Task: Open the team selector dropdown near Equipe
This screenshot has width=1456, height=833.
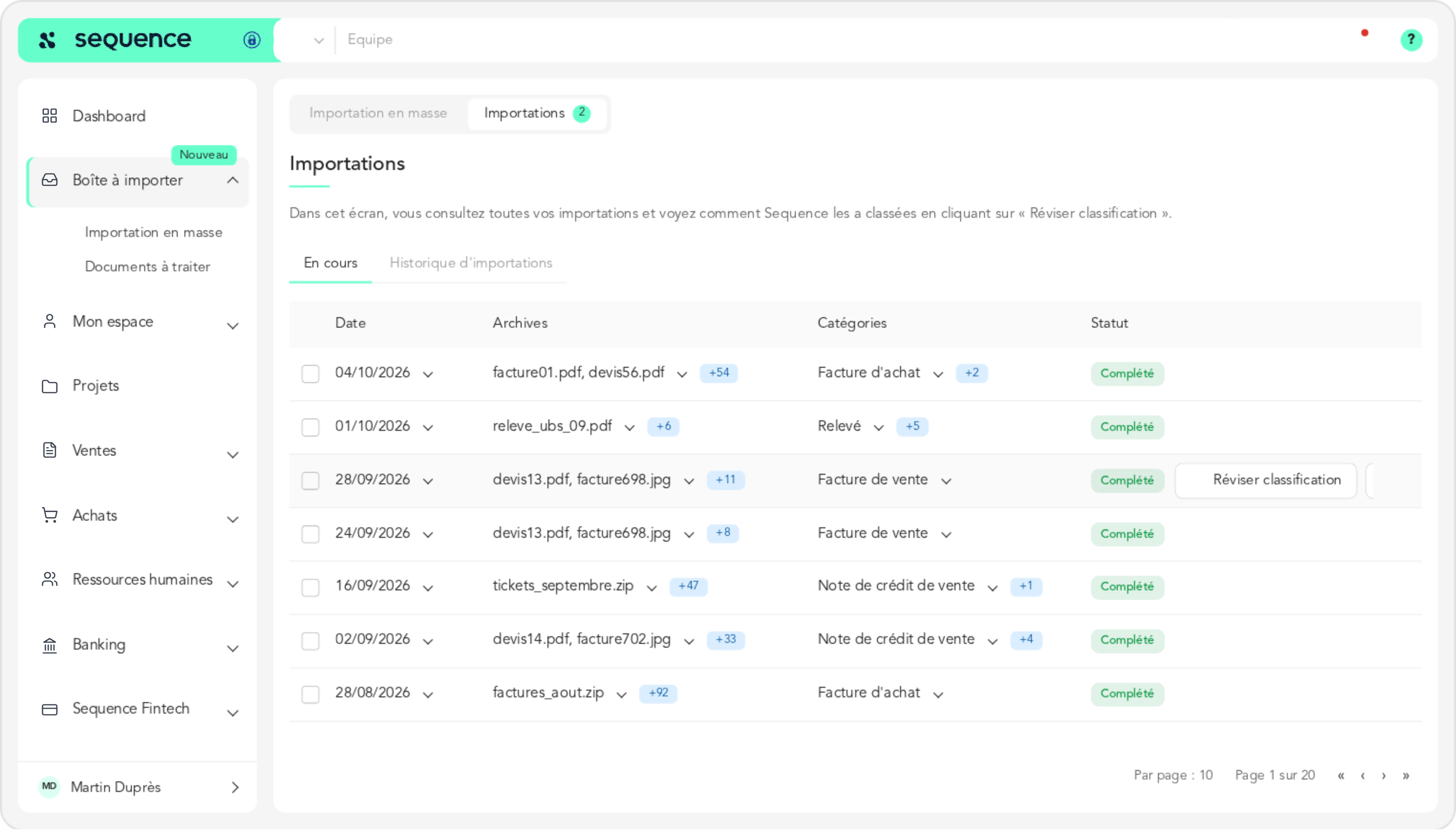Action: coord(319,41)
